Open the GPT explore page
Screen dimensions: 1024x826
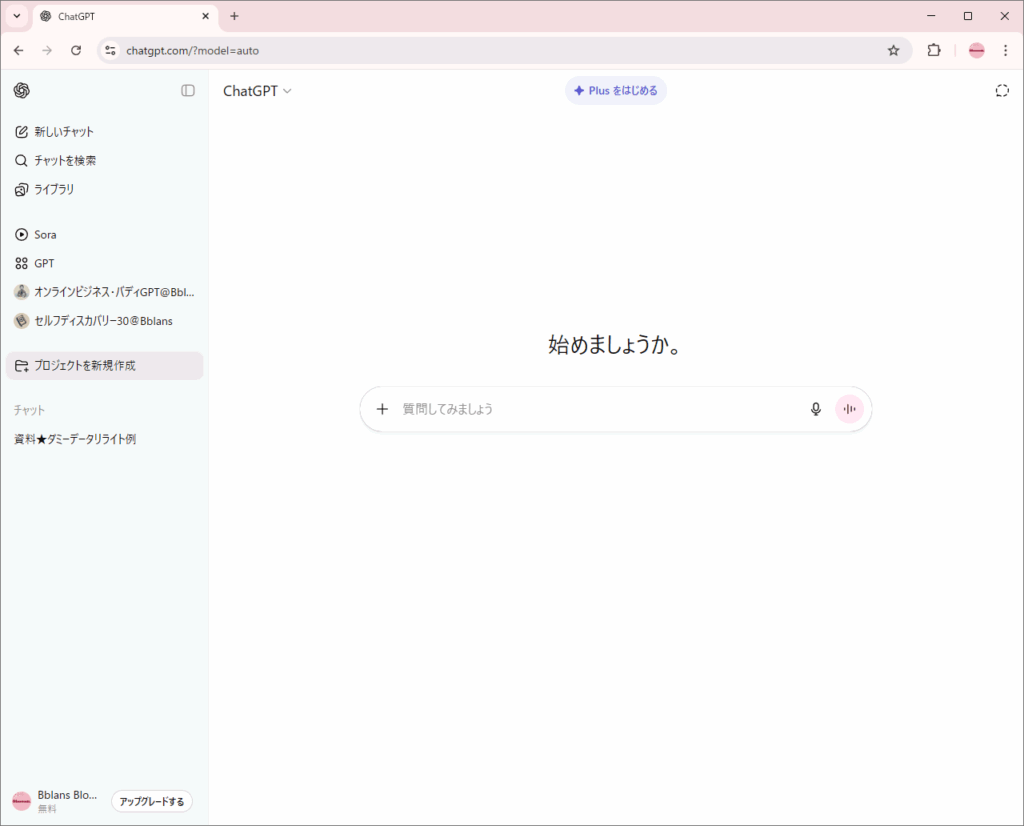pyautogui.click(x=44, y=264)
